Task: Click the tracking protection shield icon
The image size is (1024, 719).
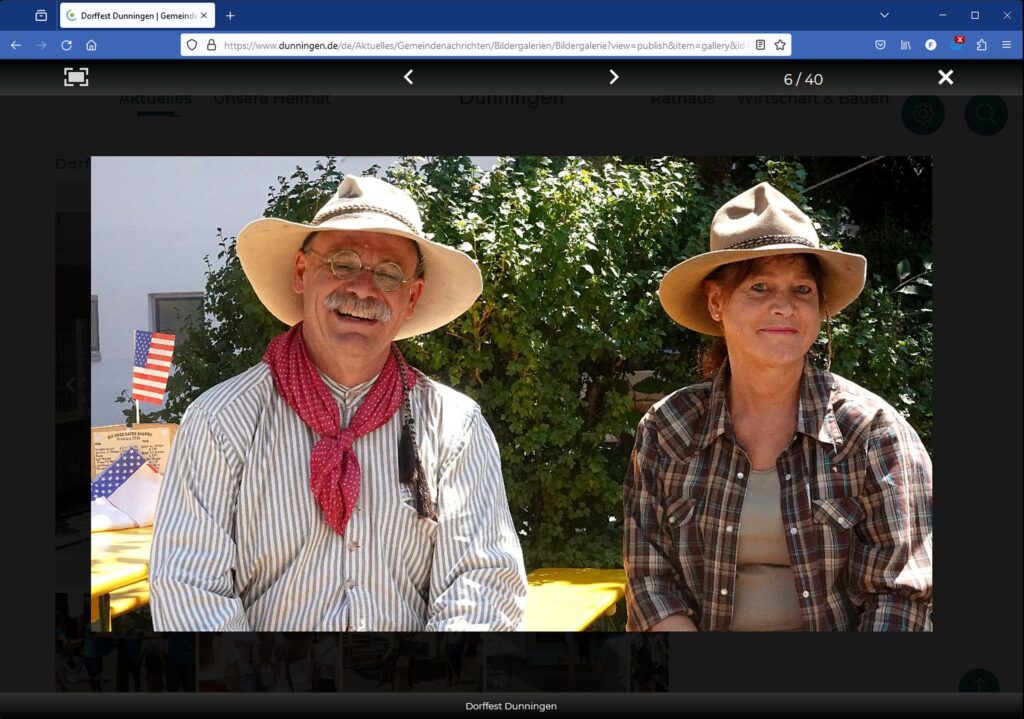Action: pyautogui.click(x=193, y=45)
